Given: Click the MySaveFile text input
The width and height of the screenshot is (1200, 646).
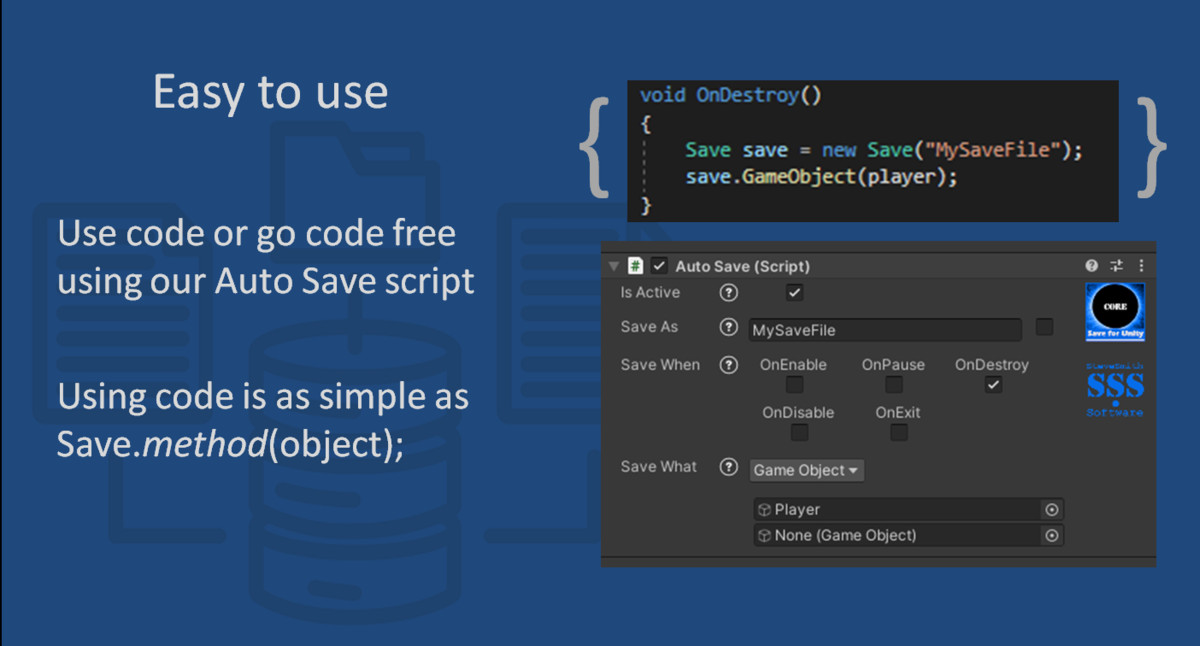Looking at the screenshot, I should pyautogui.click(x=884, y=329).
